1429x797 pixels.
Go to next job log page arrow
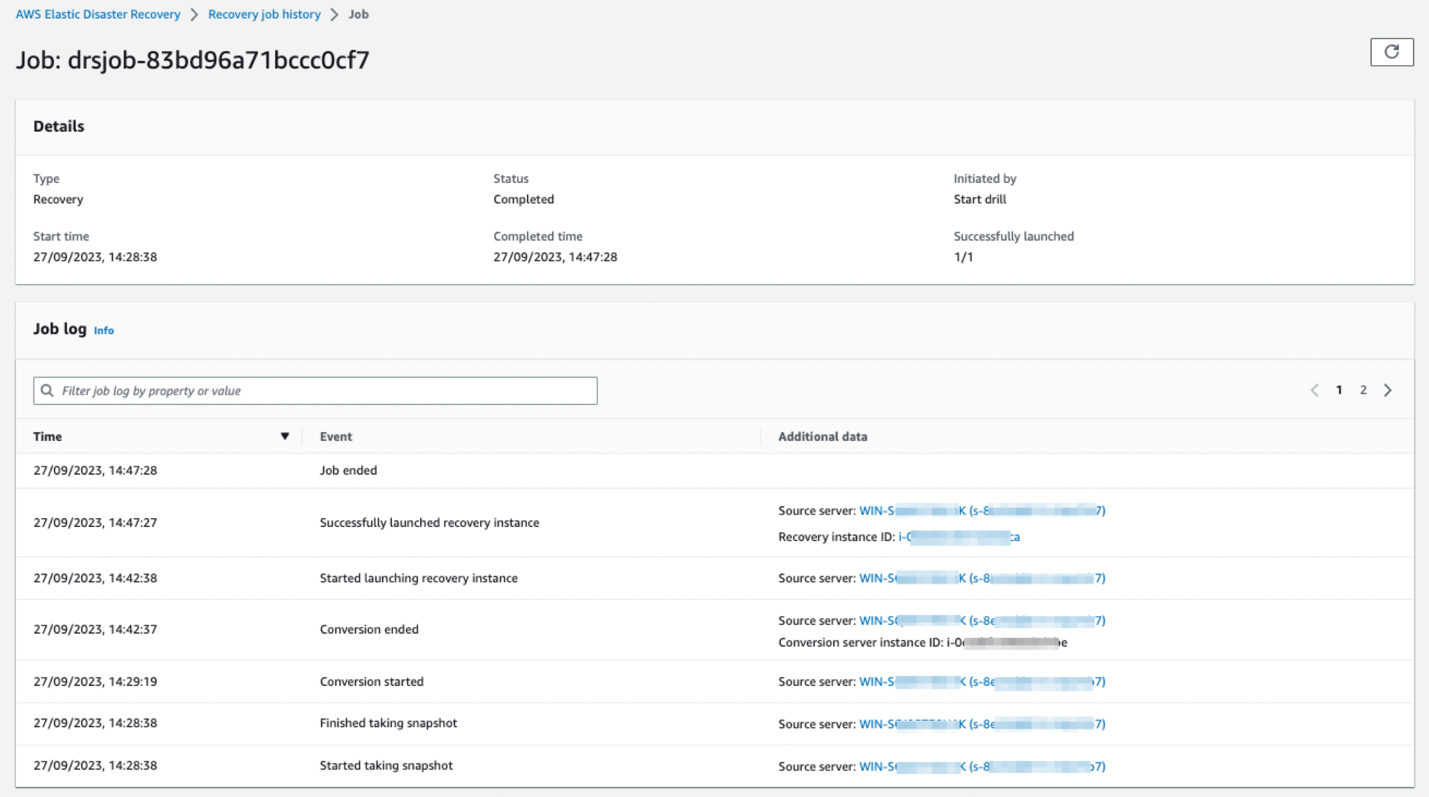pyautogui.click(x=1388, y=390)
